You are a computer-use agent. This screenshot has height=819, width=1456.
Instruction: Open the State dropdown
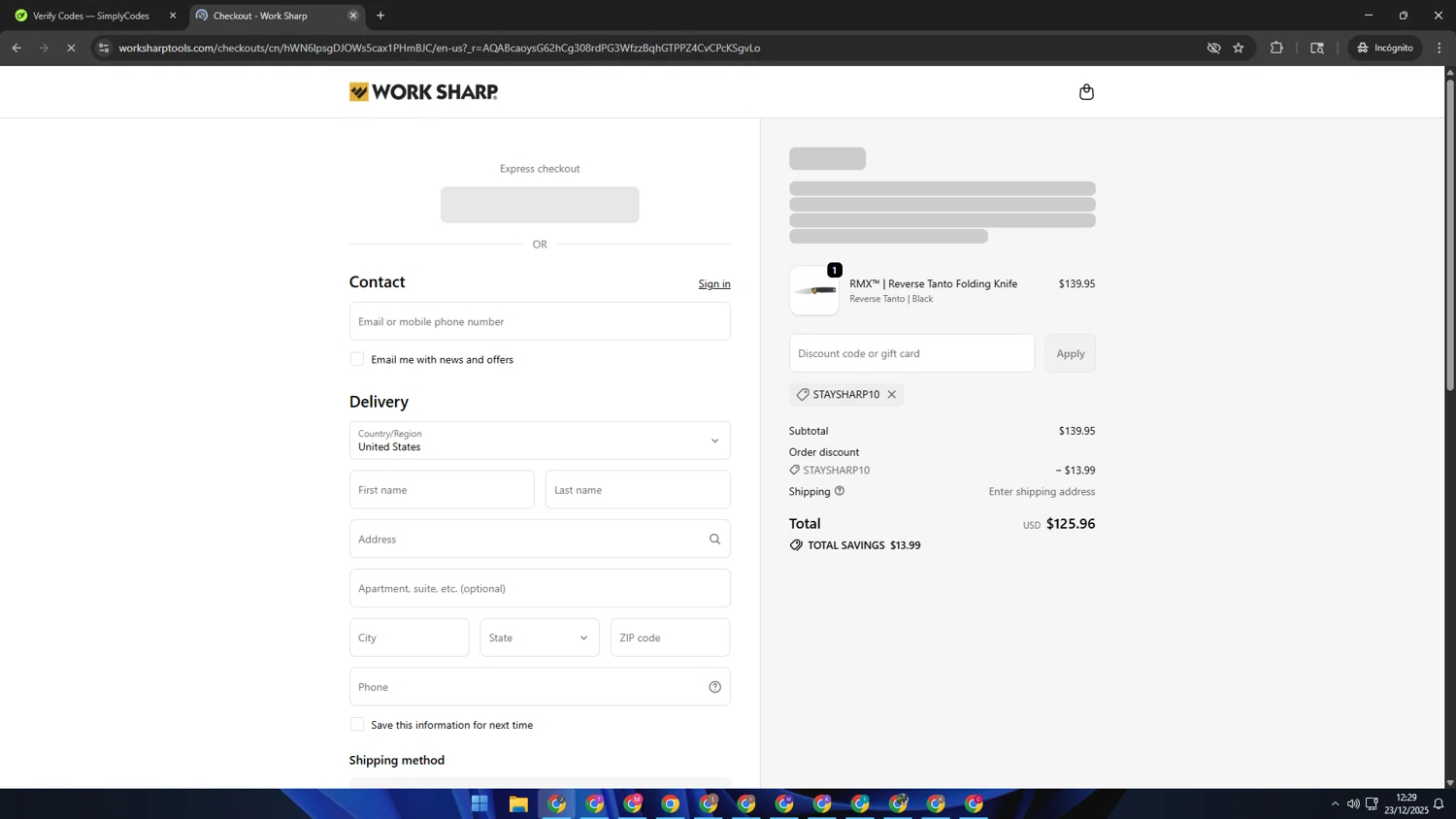click(540, 638)
